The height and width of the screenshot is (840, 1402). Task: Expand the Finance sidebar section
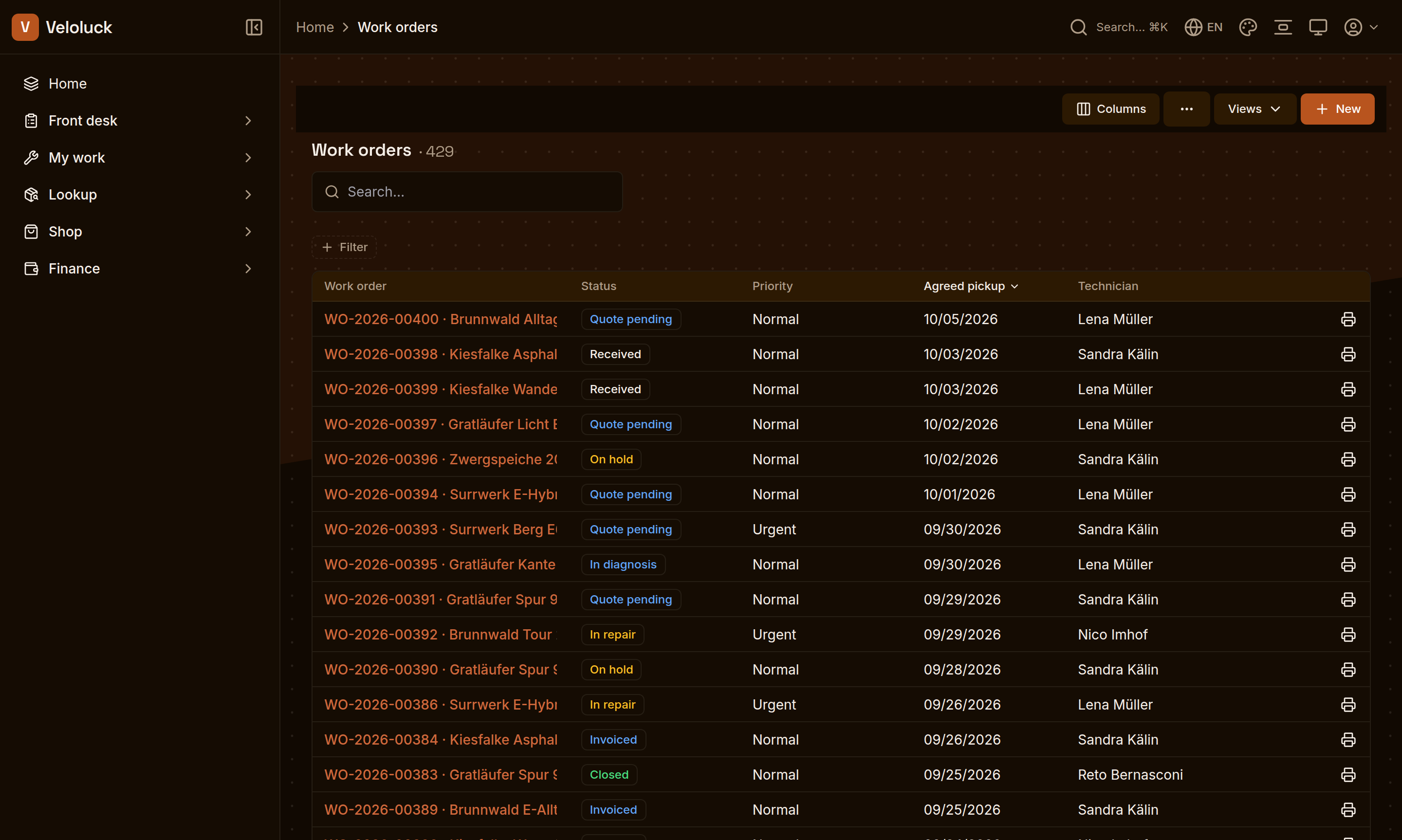point(139,268)
